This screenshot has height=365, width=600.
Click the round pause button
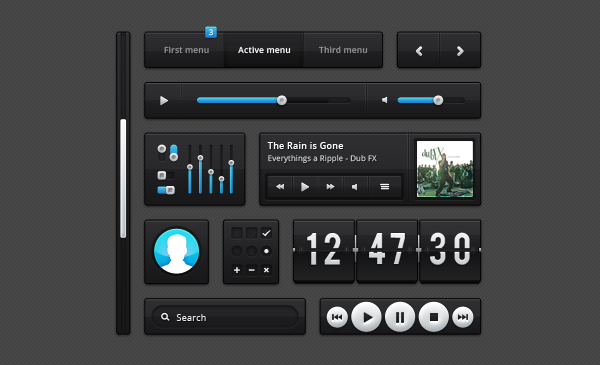[400, 317]
